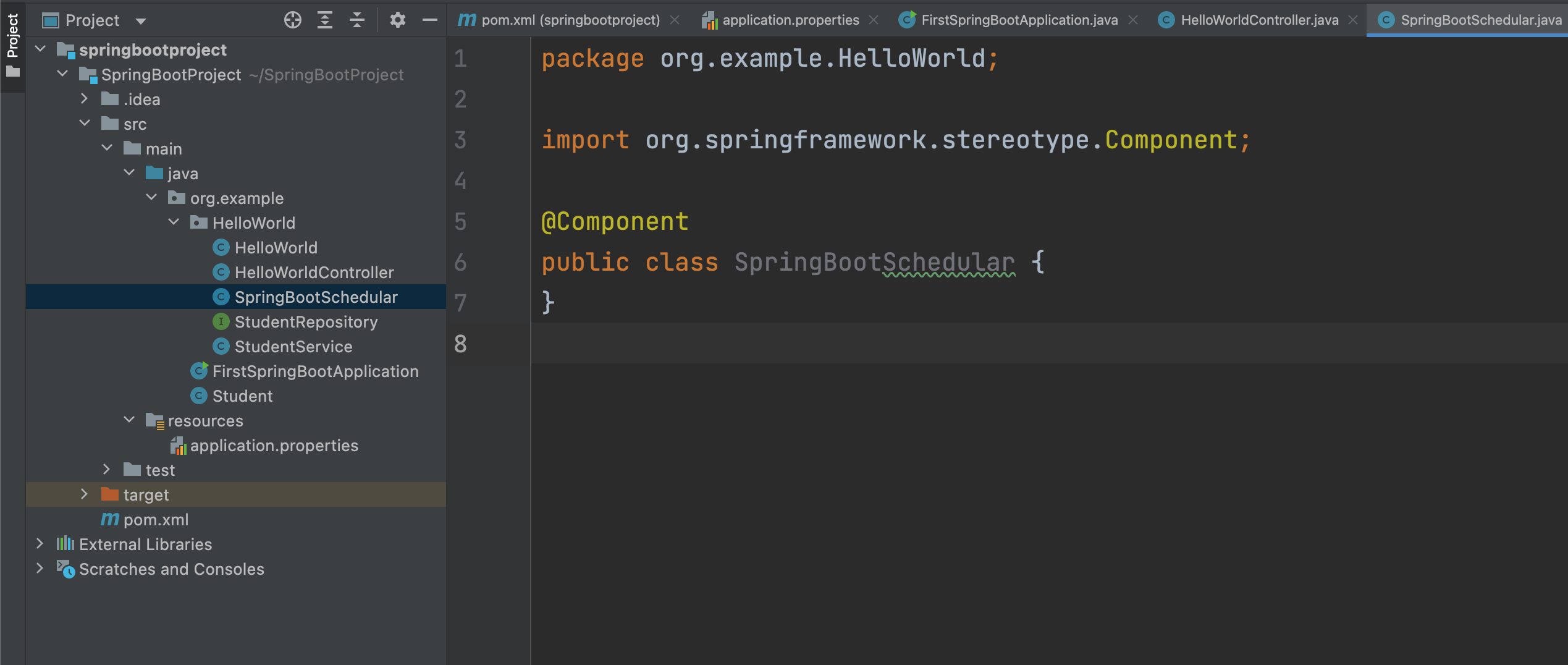This screenshot has width=1568, height=665.
Task: Switch to the FirstSpringBootApplication.java tab
Action: pyautogui.click(x=1019, y=20)
